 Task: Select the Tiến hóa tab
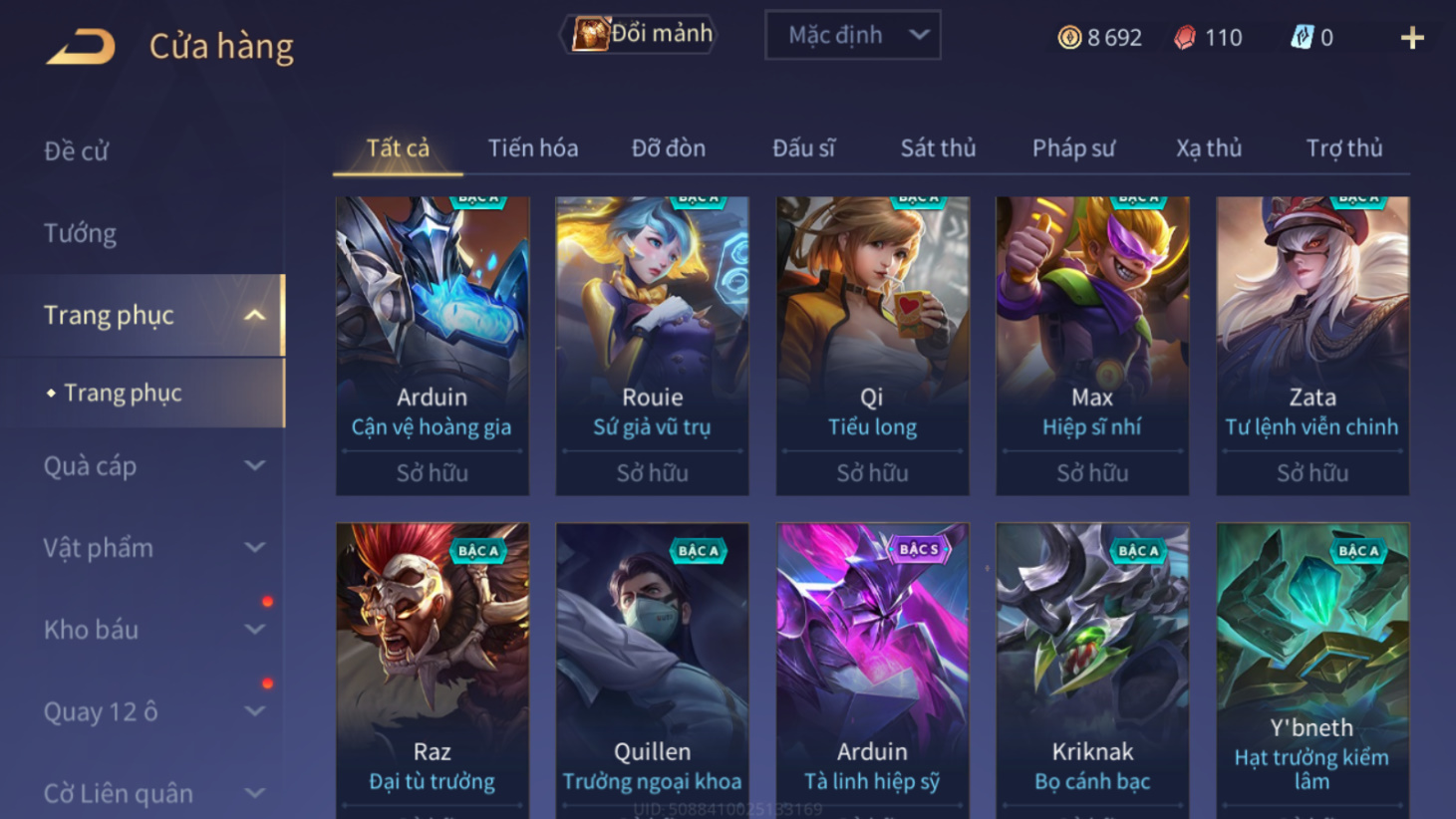[x=533, y=148]
